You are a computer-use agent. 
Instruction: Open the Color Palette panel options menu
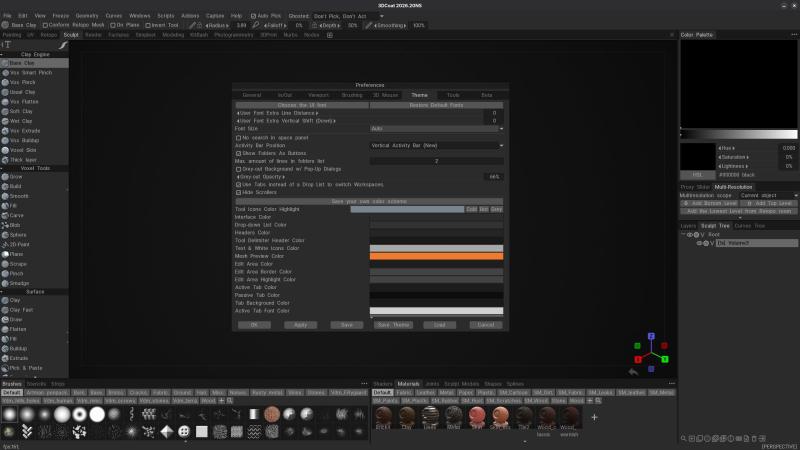tap(794, 35)
